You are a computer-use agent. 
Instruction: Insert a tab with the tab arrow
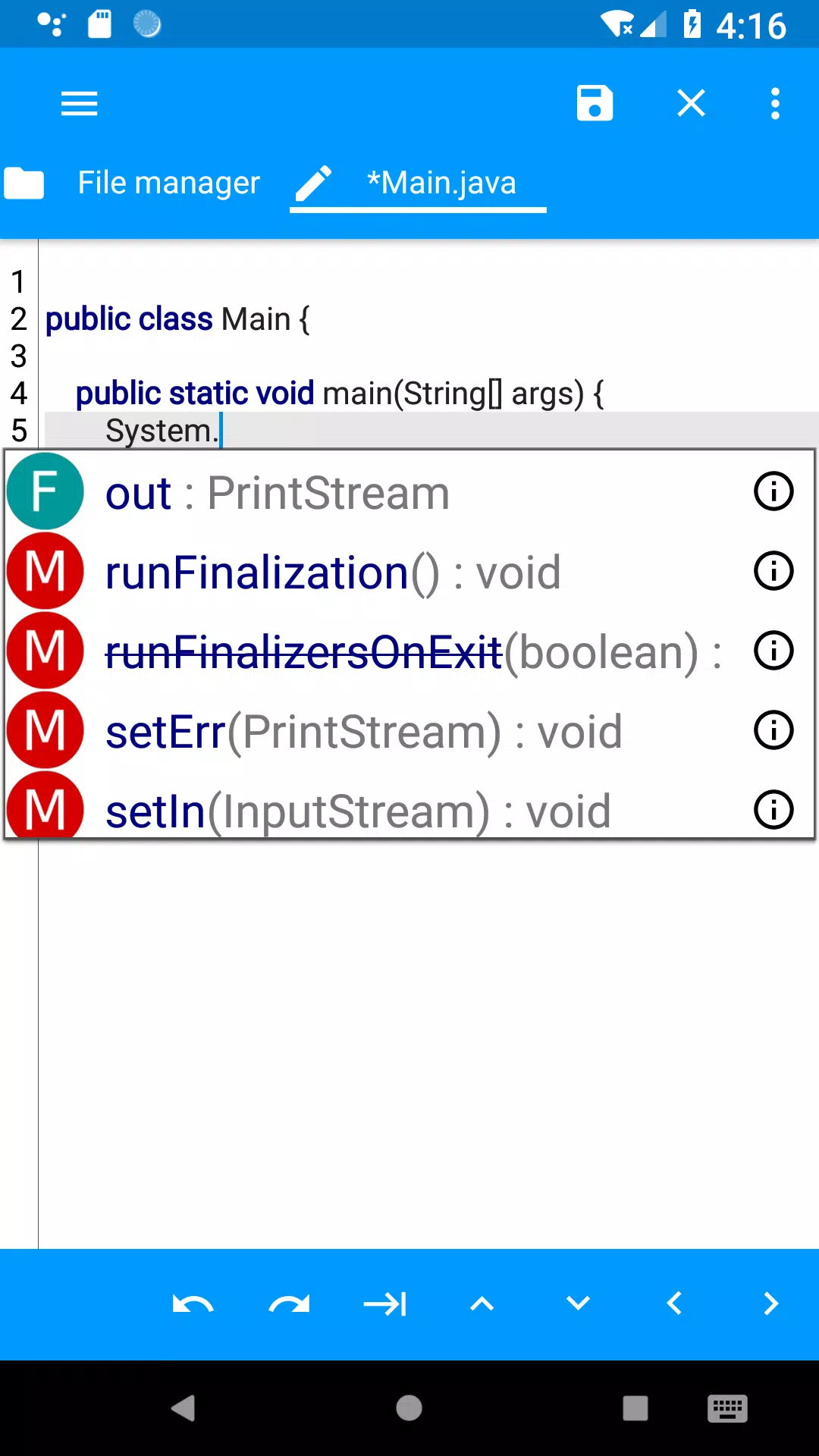click(x=385, y=1304)
